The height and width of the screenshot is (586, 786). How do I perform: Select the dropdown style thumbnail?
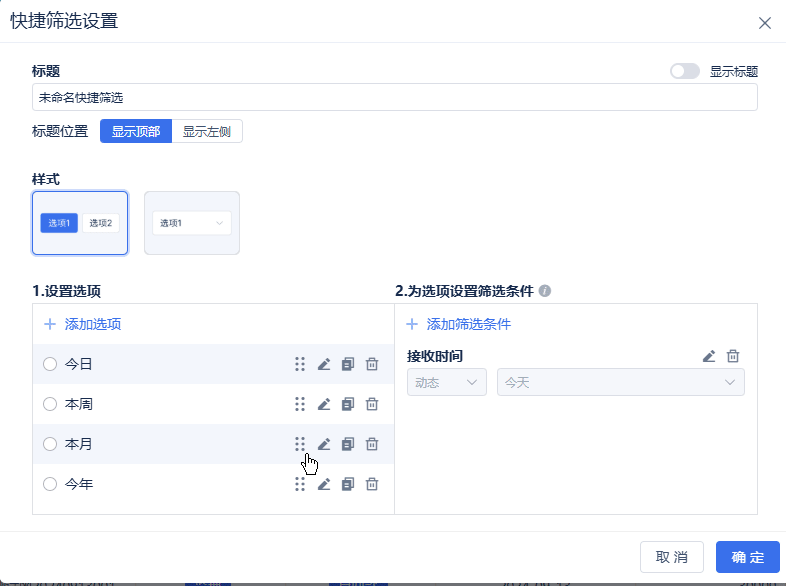tap(192, 223)
